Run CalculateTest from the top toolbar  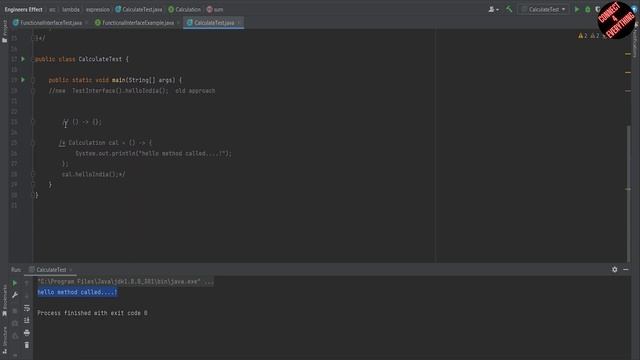click(577, 9)
